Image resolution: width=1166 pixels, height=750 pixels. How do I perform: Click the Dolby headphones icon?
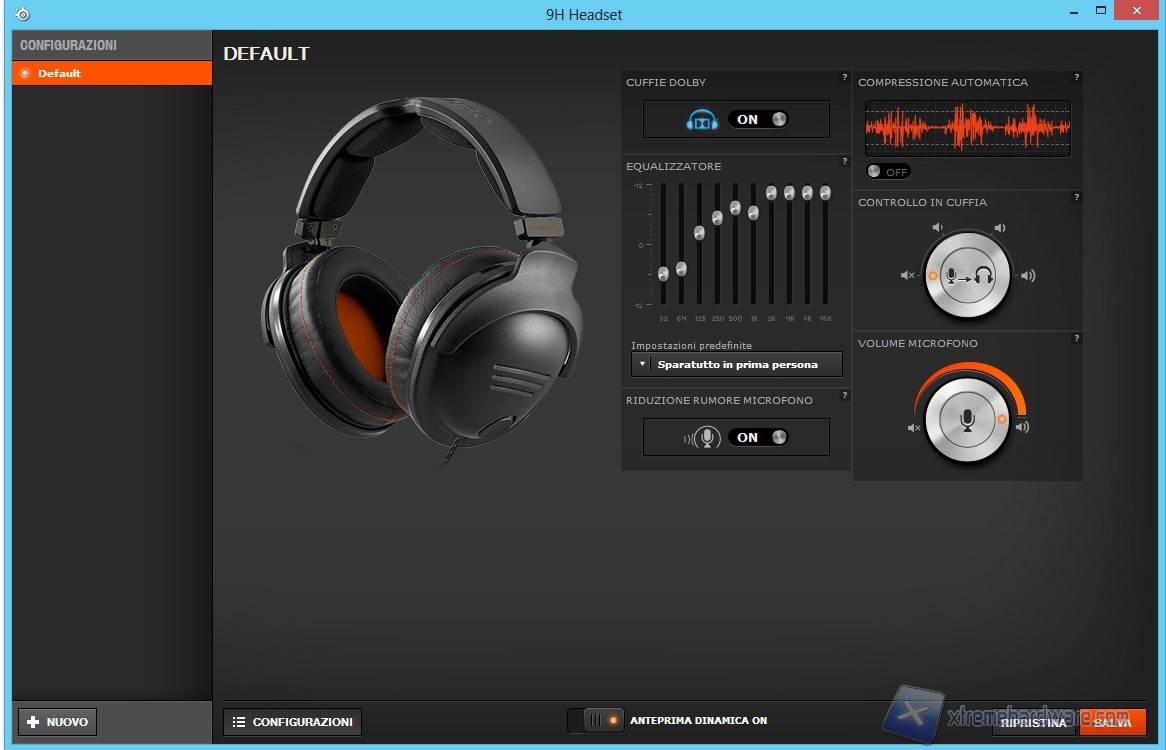click(702, 120)
